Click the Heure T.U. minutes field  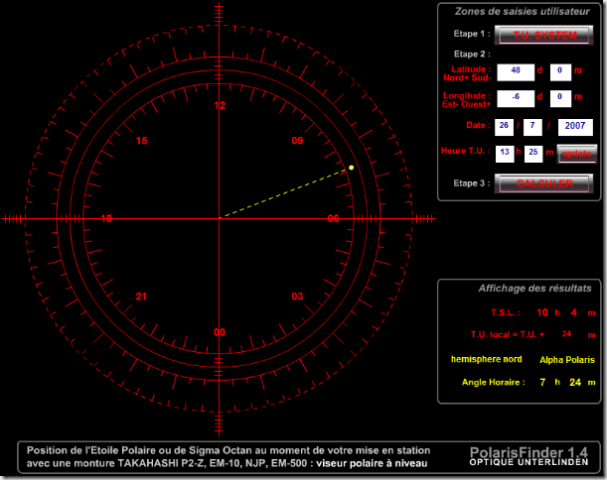click(533, 152)
